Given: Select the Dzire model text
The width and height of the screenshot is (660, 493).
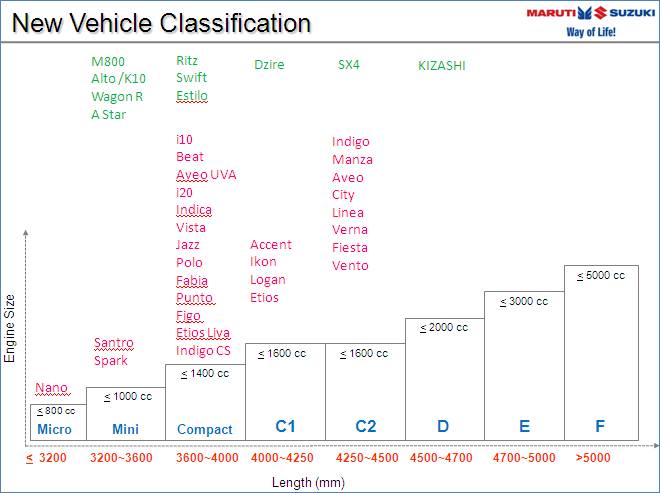Looking at the screenshot, I should tap(269, 65).
